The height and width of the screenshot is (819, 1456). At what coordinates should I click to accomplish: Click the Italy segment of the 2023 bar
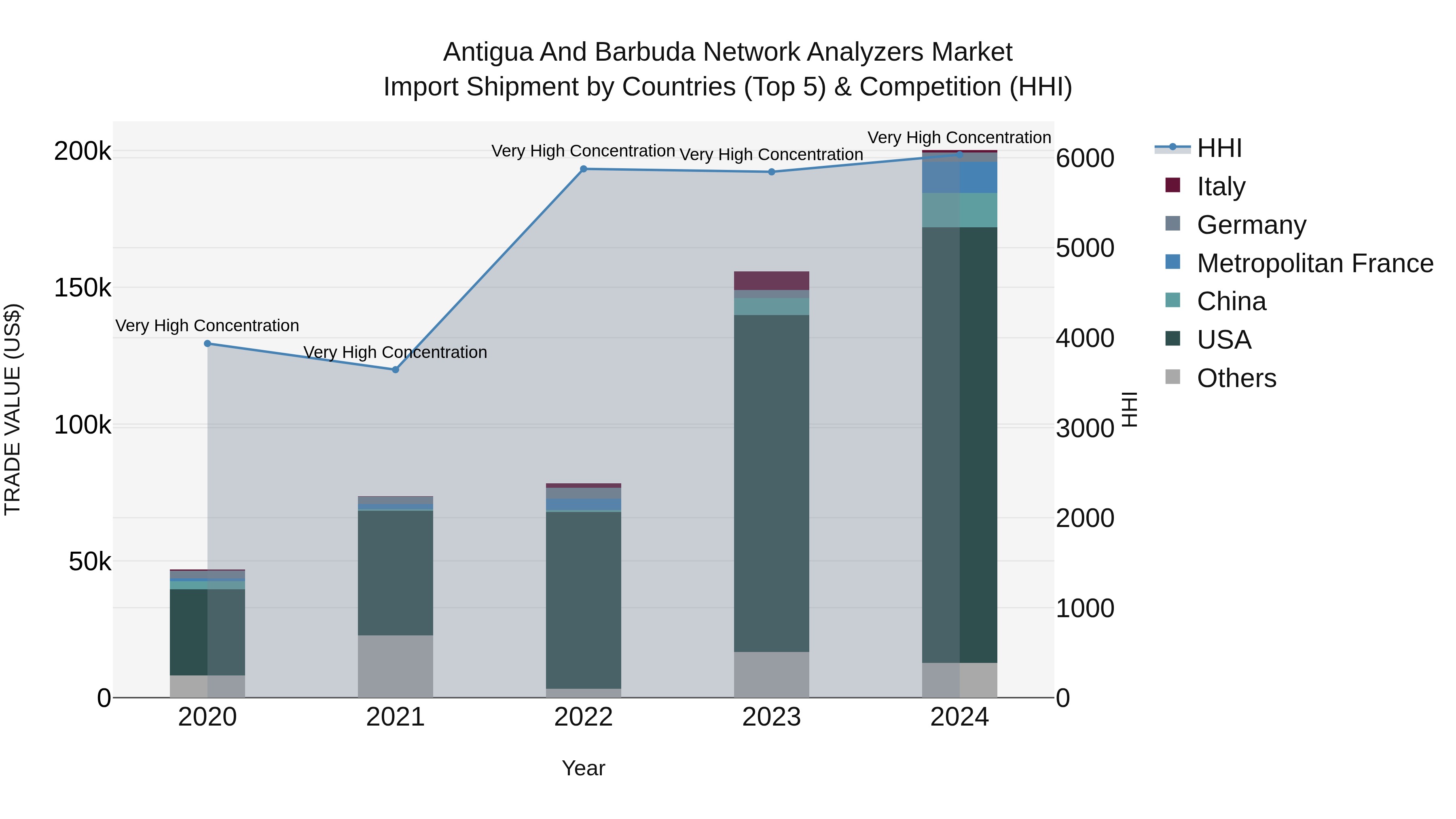(x=772, y=281)
